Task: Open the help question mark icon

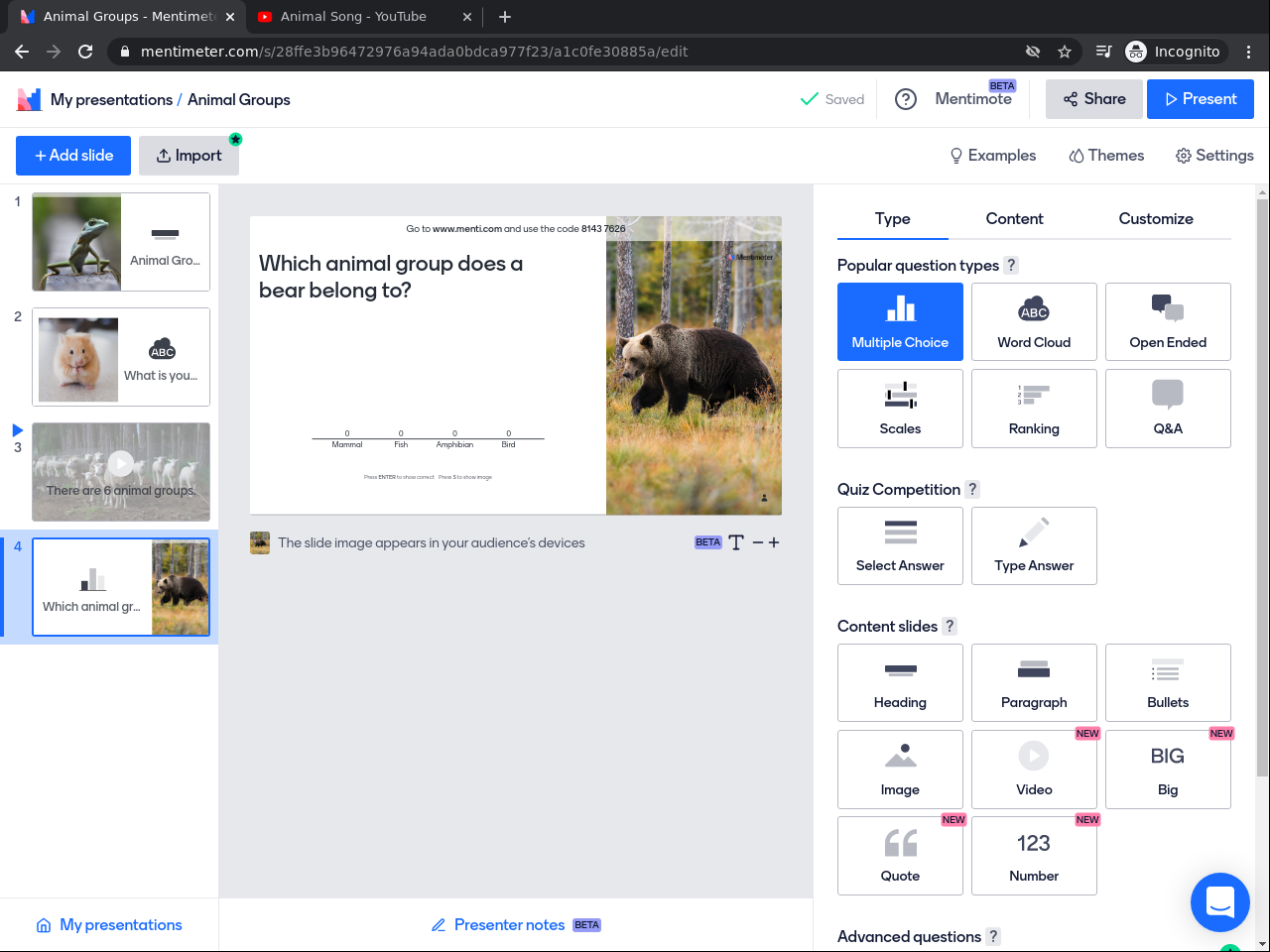Action: click(906, 99)
